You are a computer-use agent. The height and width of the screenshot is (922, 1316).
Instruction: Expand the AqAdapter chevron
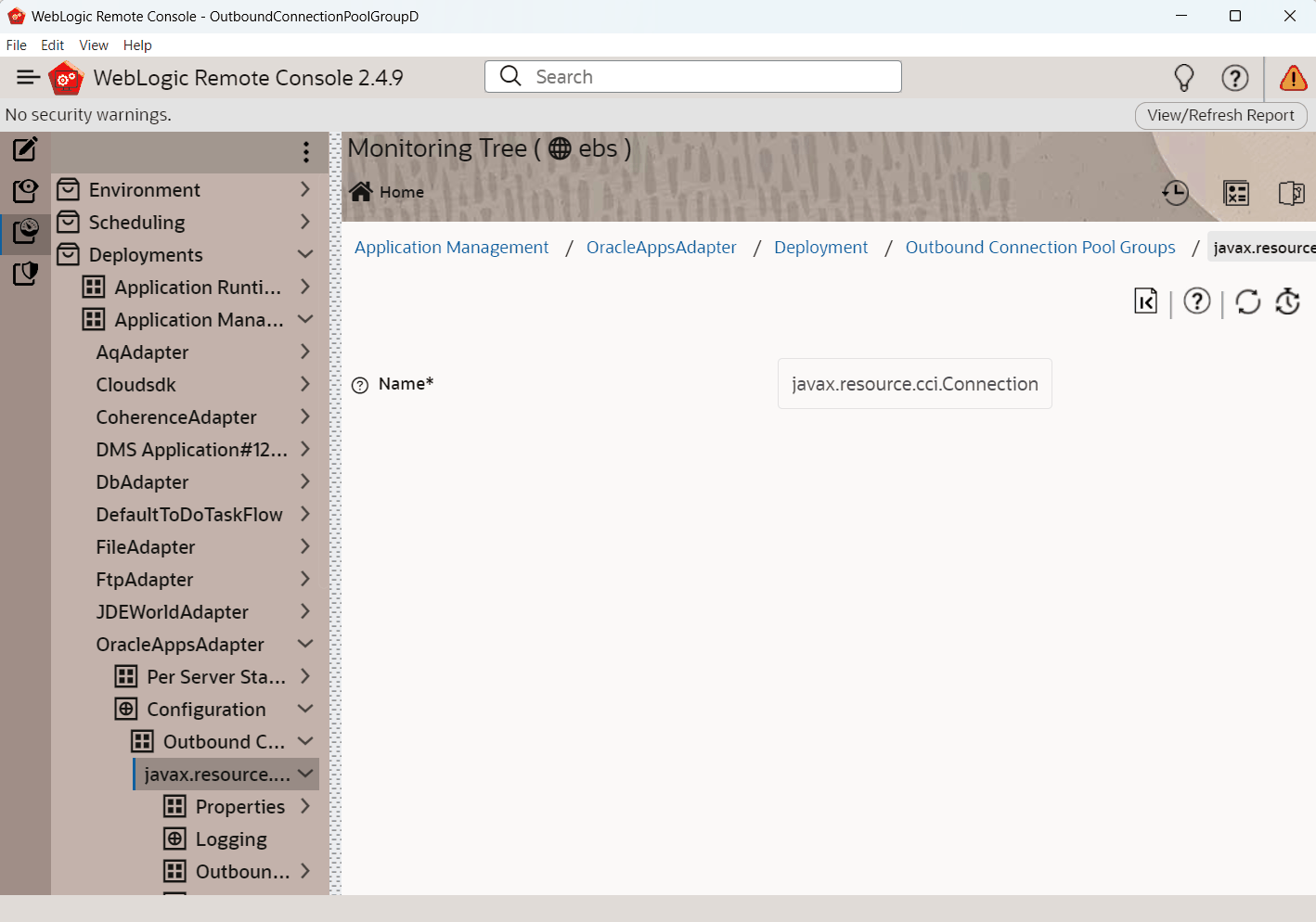(305, 352)
